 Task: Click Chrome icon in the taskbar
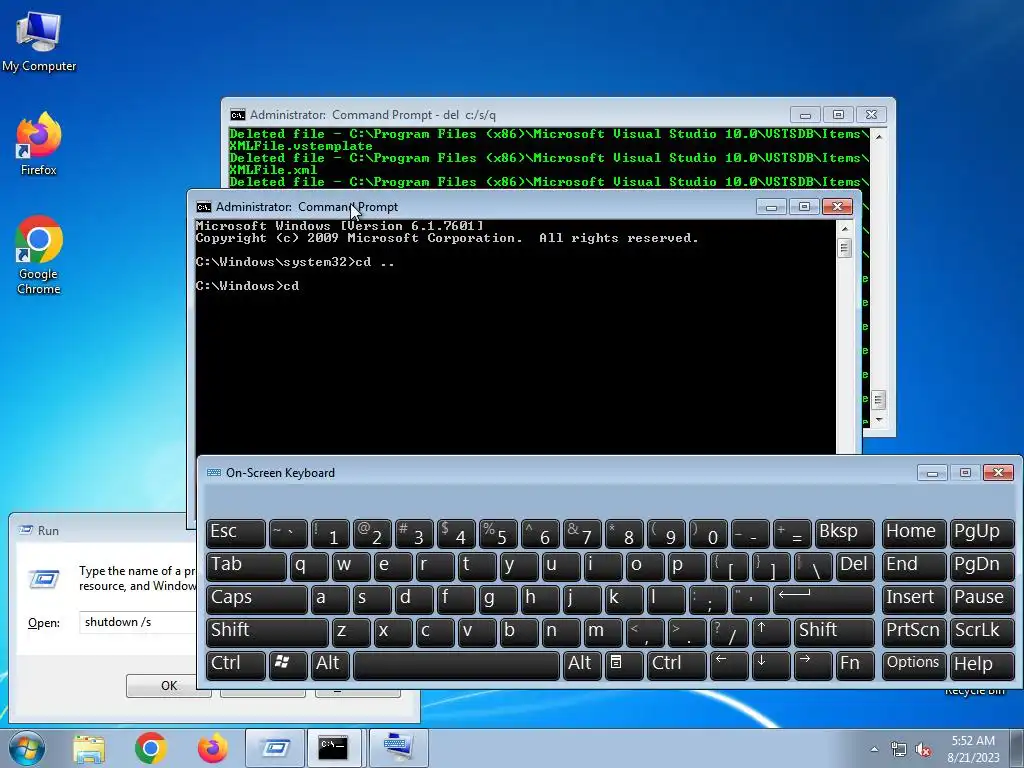[151, 748]
